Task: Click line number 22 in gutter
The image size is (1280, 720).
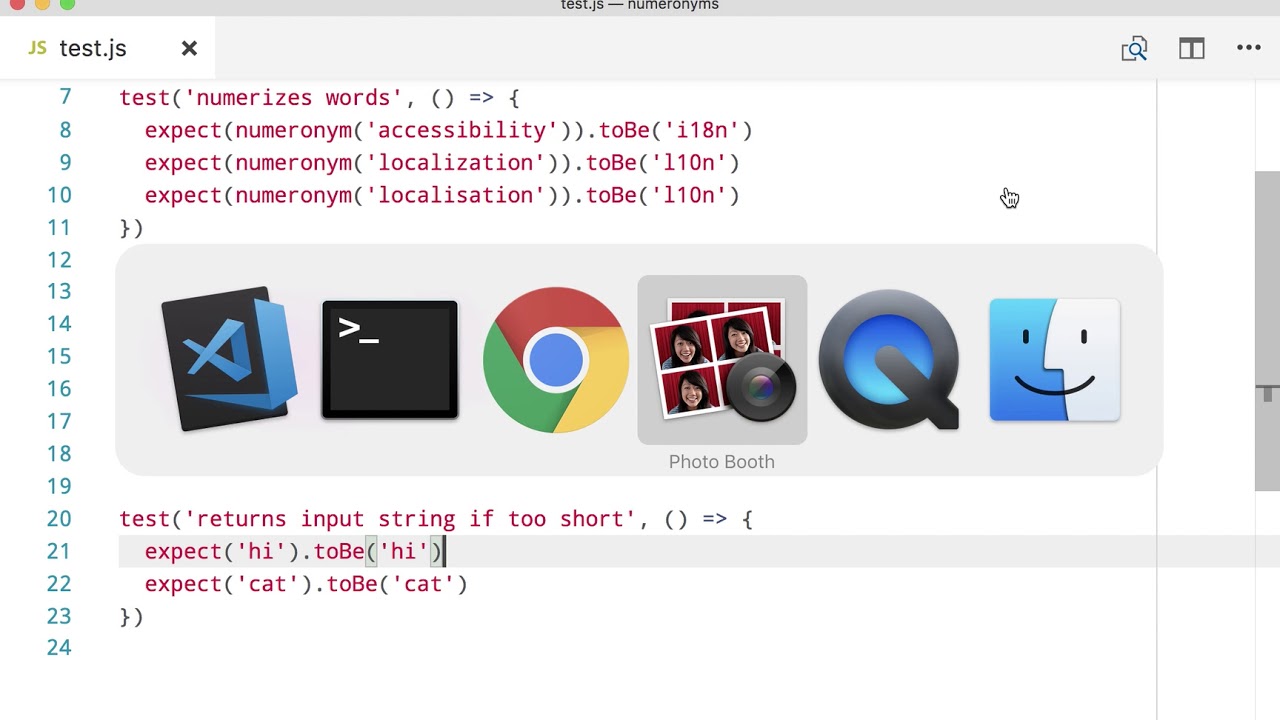Action: [59, 584]
